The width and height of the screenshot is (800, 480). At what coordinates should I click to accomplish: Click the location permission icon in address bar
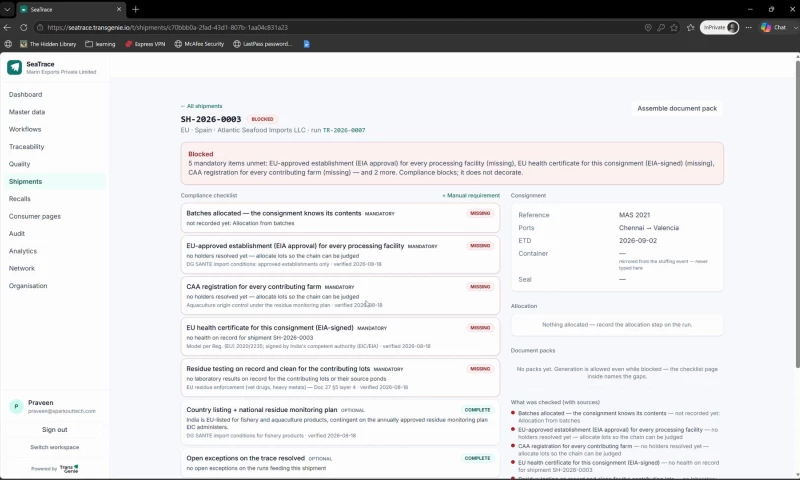648,28
